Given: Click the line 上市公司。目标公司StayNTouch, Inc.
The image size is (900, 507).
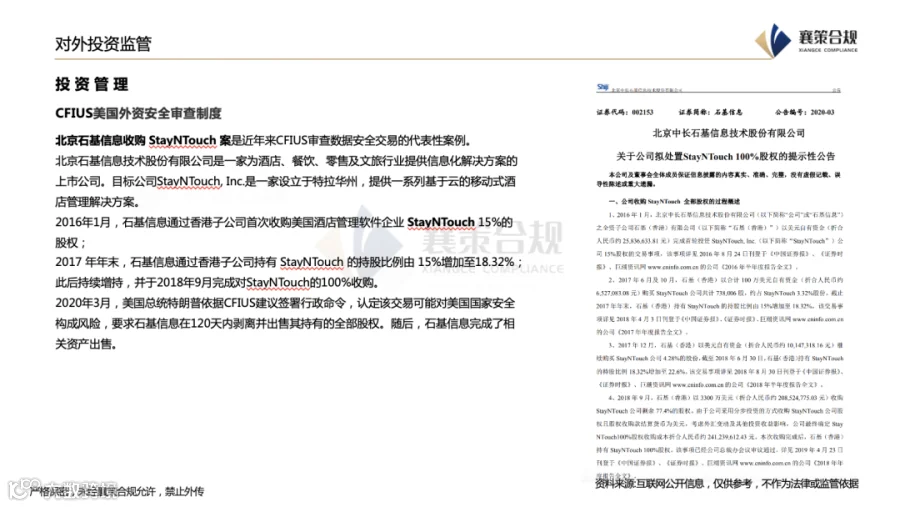Looking at the screenshot, I should click(285, 181).
